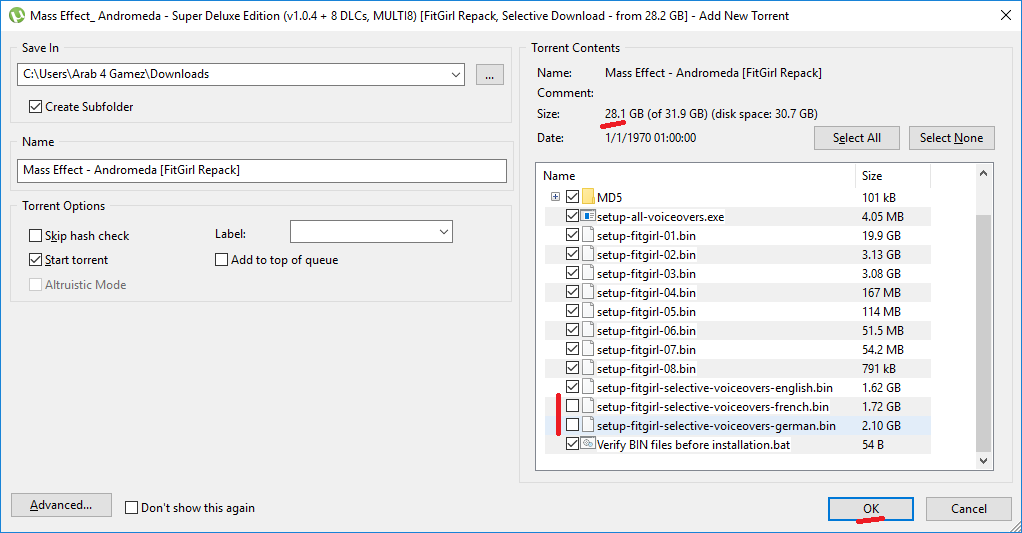Tick Don't show this again
Viewport: 1022px width, 533px height.
(131, 508)
